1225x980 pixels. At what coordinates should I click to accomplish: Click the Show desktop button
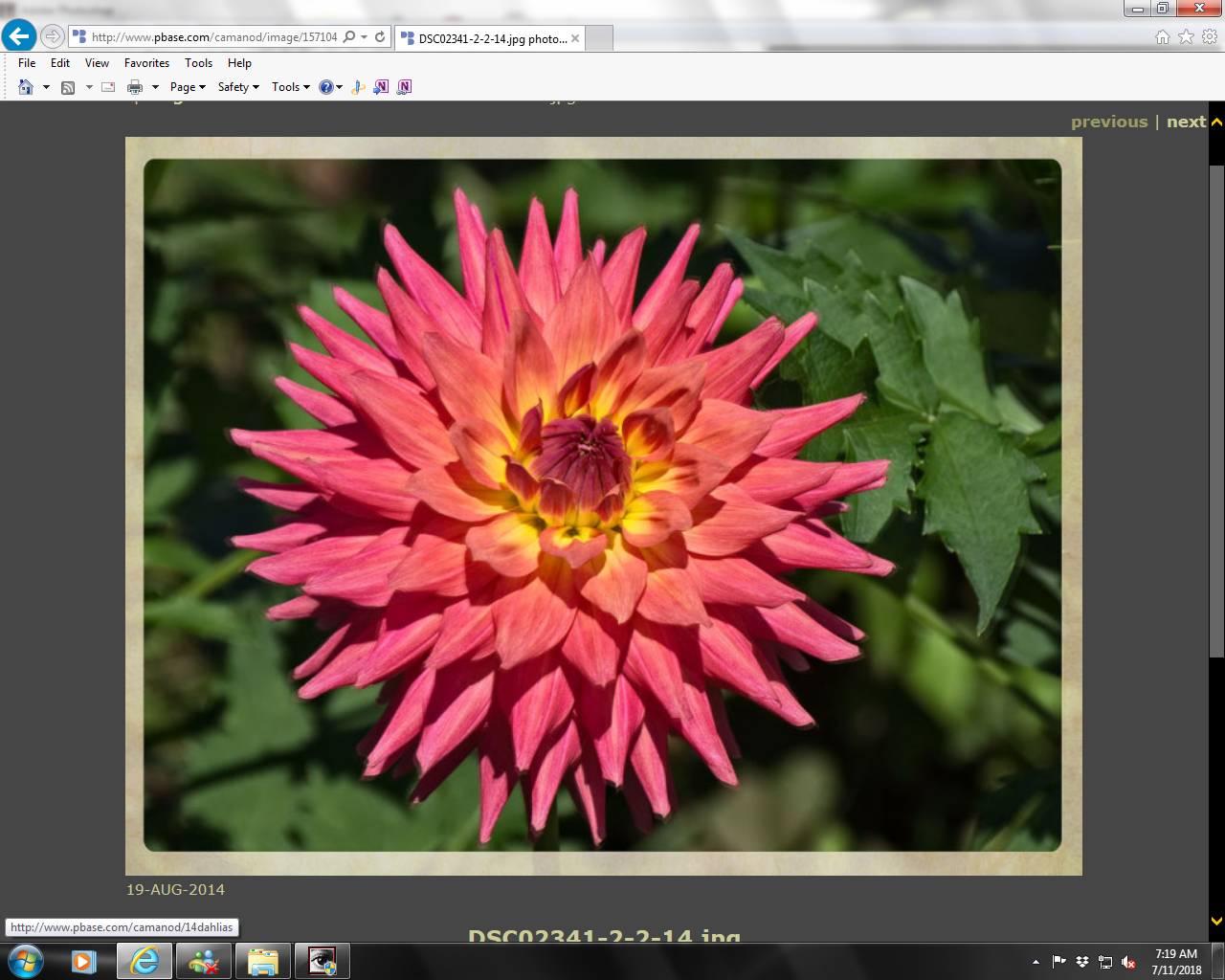point(1217,962)
